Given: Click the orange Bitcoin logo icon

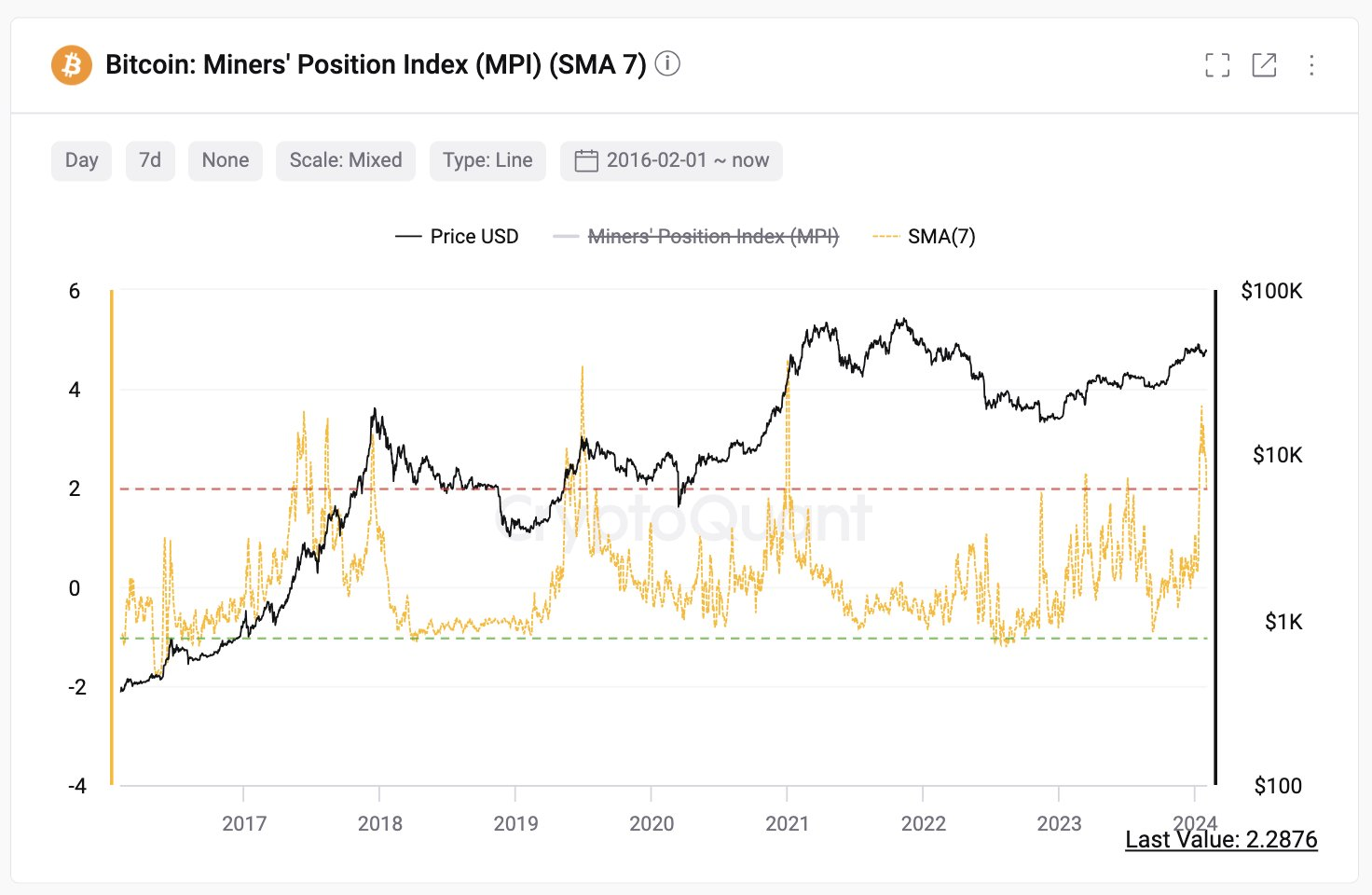Looking at the screenshot, I should tap(71, 65).
